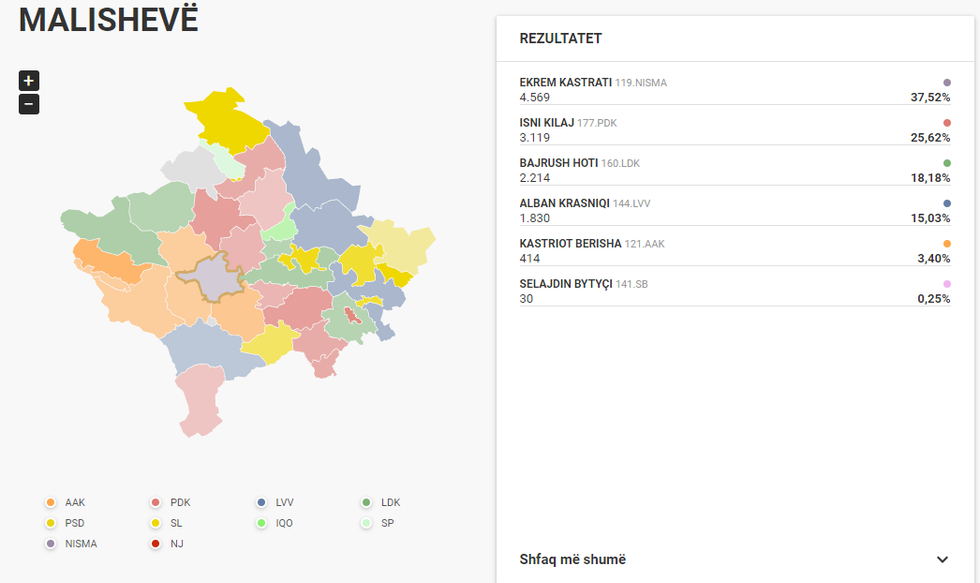The image size is (980, 583).
Task: Zoom out on the map
Action: [29, 104]
